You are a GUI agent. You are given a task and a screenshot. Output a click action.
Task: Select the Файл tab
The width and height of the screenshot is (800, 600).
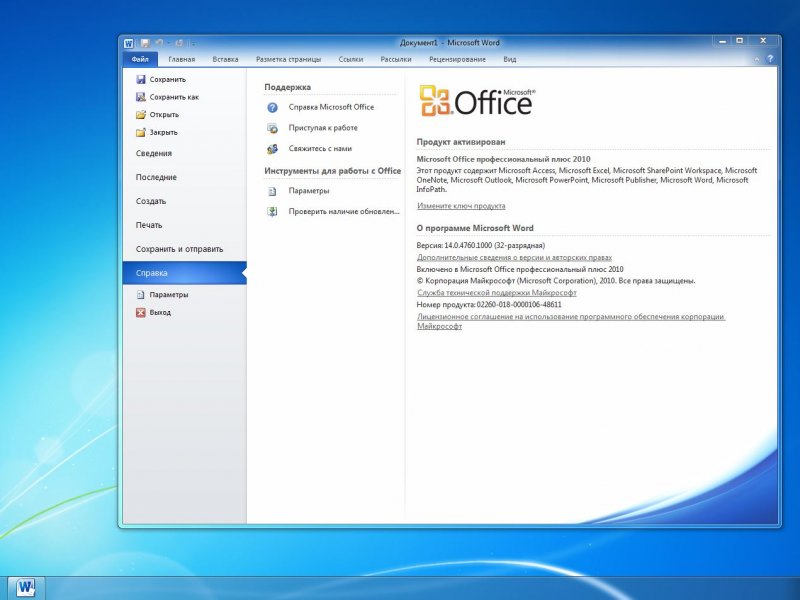(x=140, y=59)
